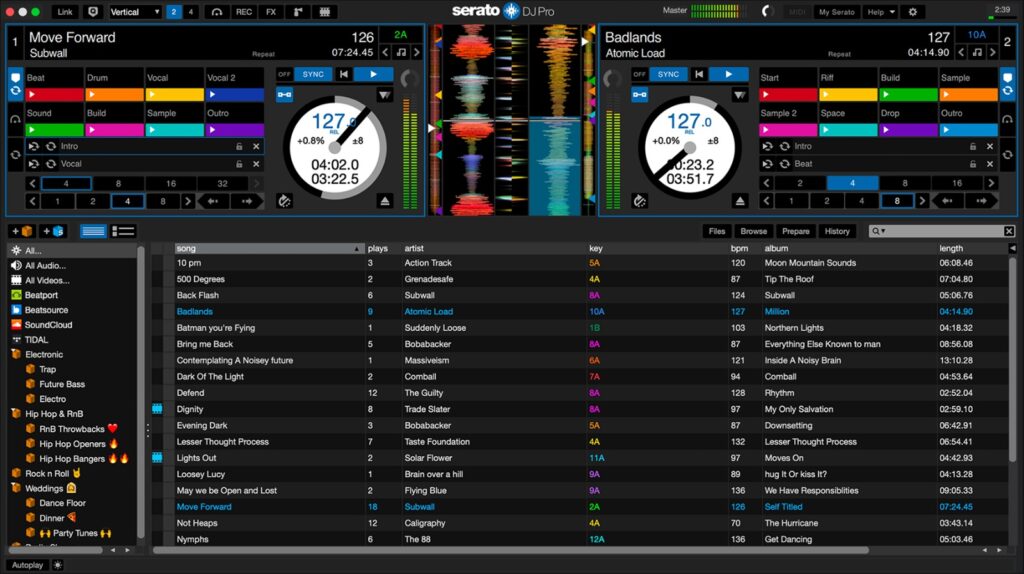
Task: Turn off deck 1 sync with OFF
Action: (x=283, y=74)
